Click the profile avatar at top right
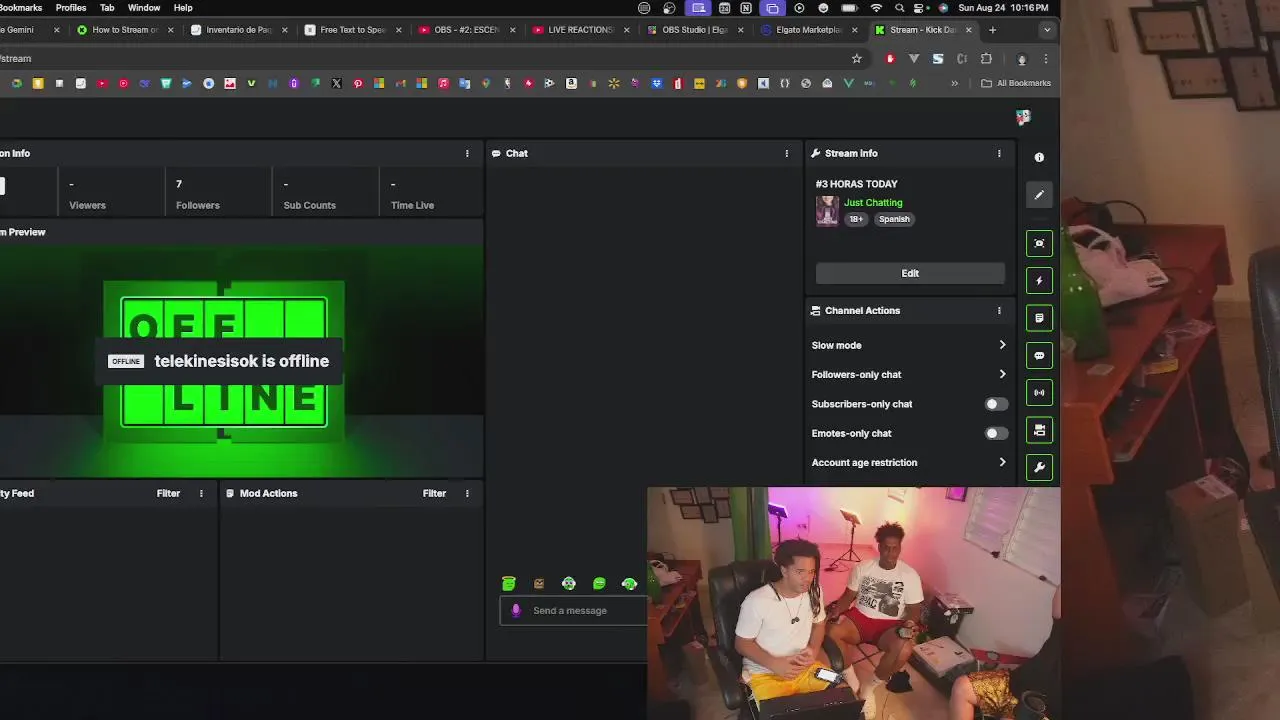Image resolution: width=1280 pixels, height=720 pixels. (1023, 117)
